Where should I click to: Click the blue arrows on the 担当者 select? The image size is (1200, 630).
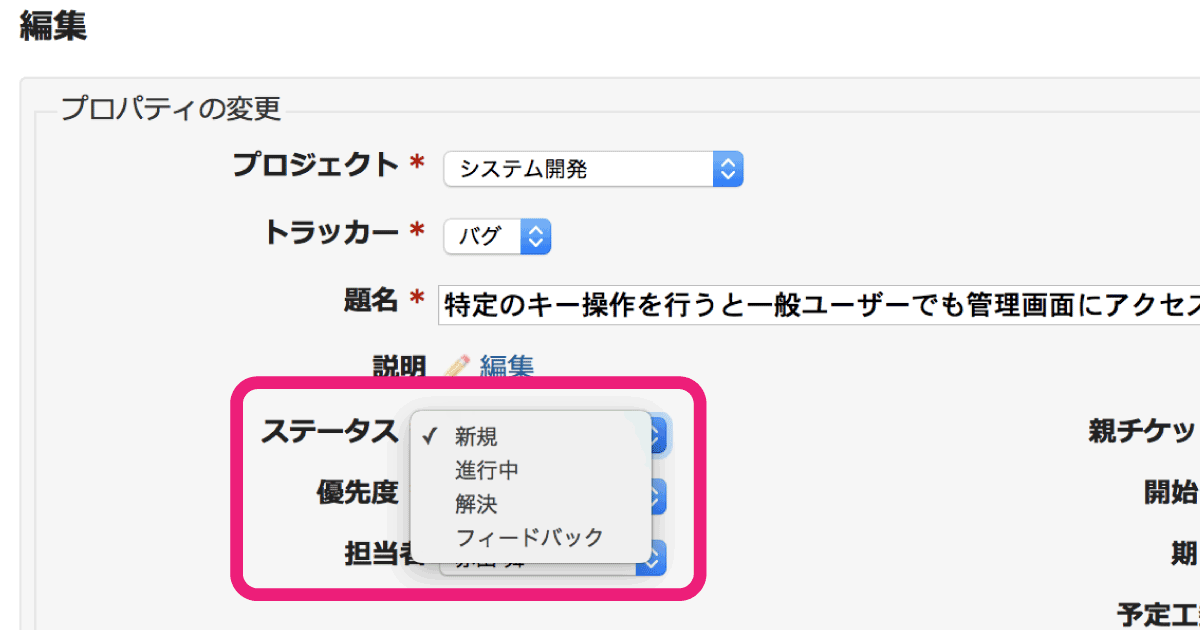(x=655, y=559)
